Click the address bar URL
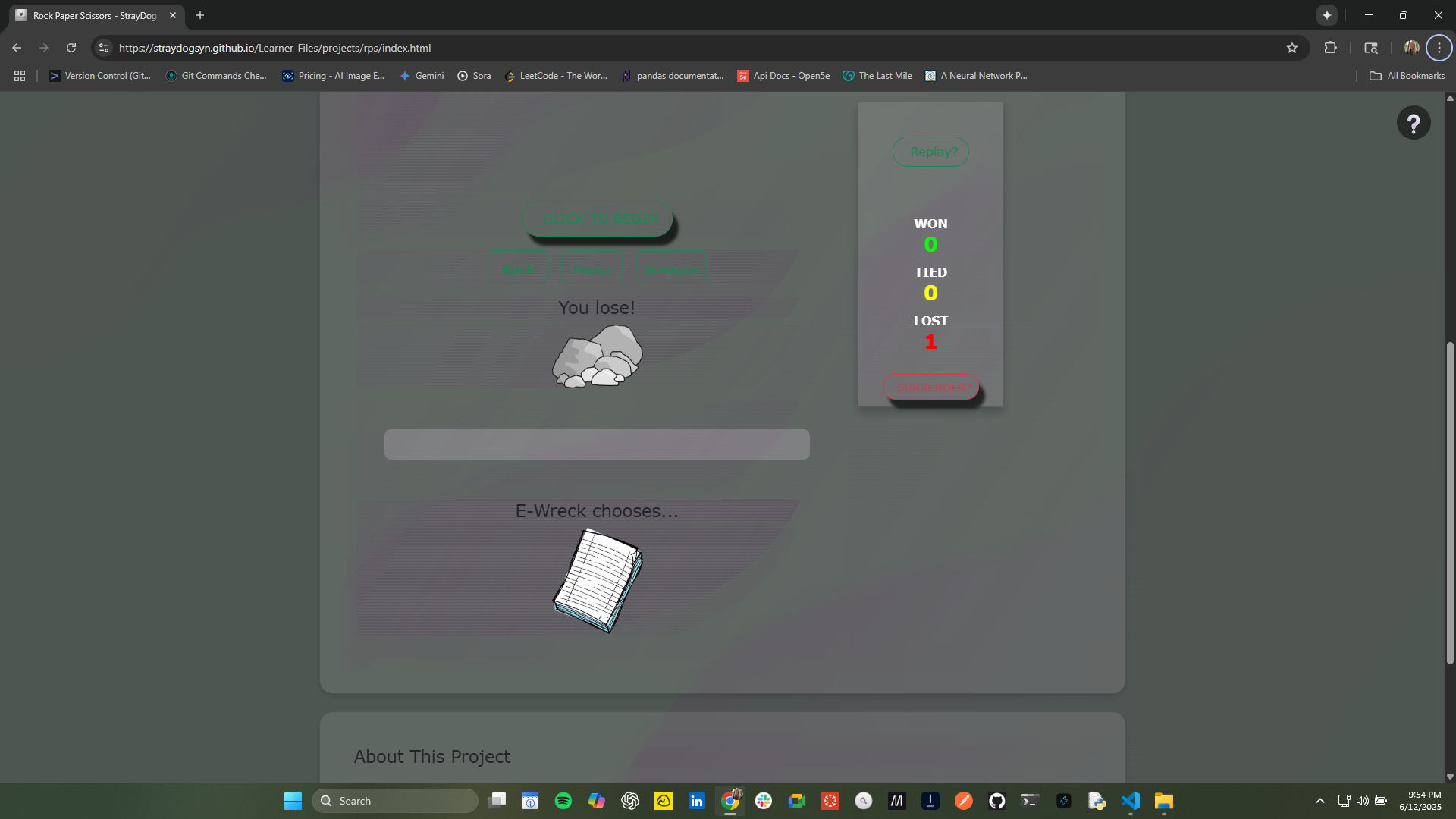This screenshot has height=819, width=1456. pos(275,48)
